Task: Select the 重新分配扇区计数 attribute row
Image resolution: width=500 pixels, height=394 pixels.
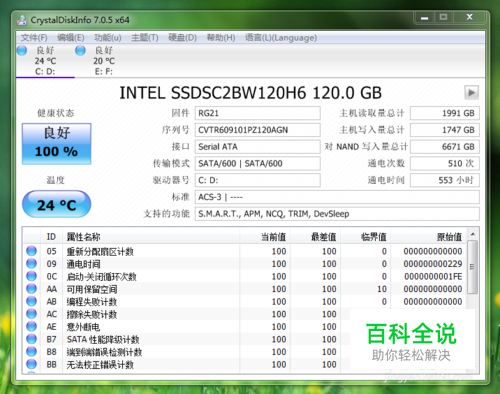Action: click(x=245, y=251)
